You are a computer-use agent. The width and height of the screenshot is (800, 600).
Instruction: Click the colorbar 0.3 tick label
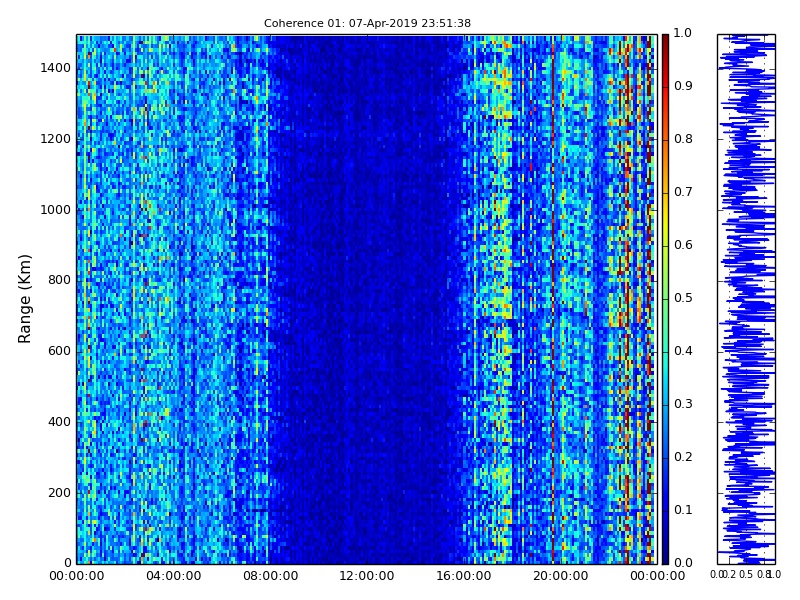tap(683, 404)
